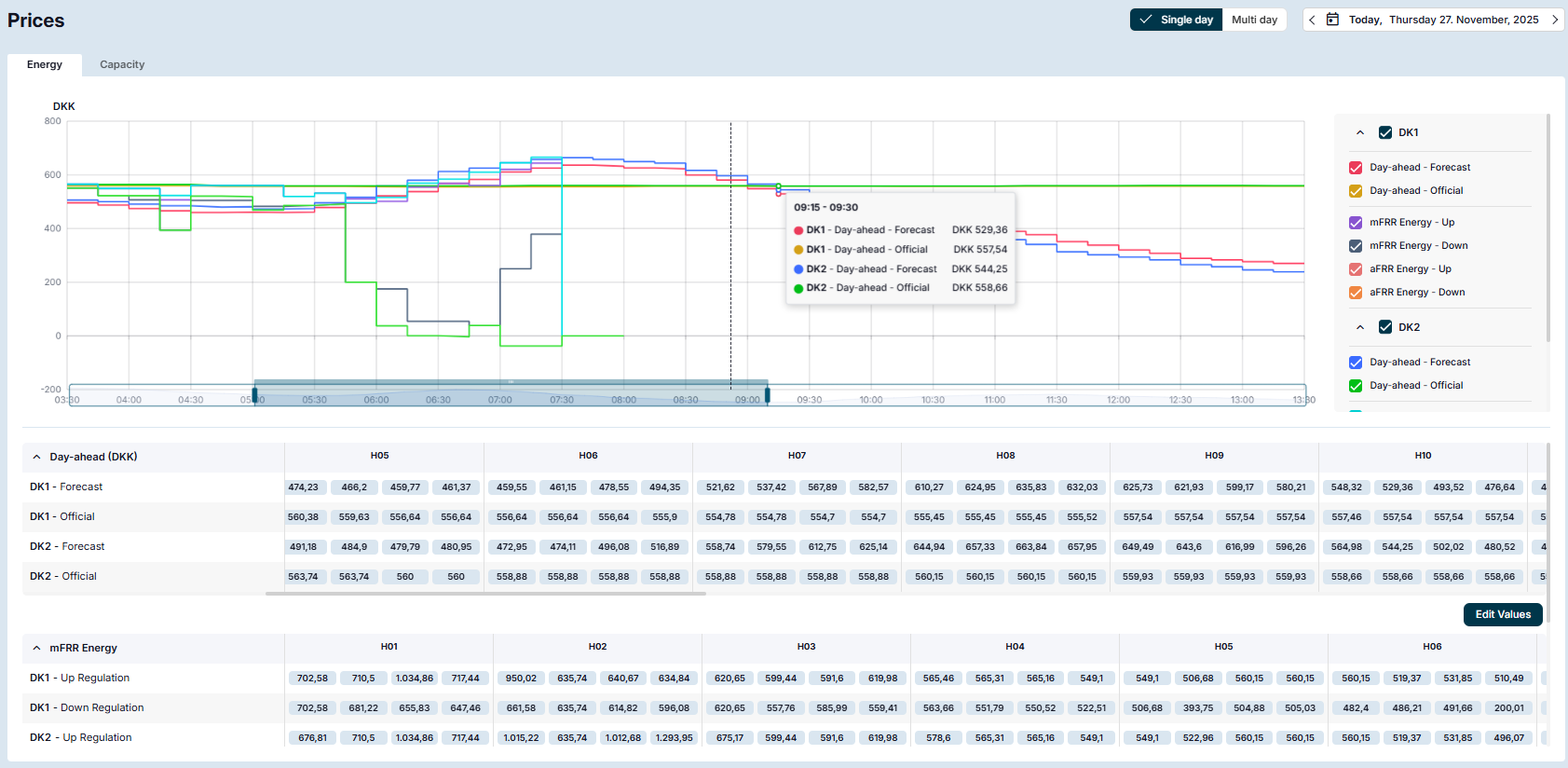Screen dimensions: 1568x768
Task: Switch to Multi day view
Action: (x=1254, y=20)
